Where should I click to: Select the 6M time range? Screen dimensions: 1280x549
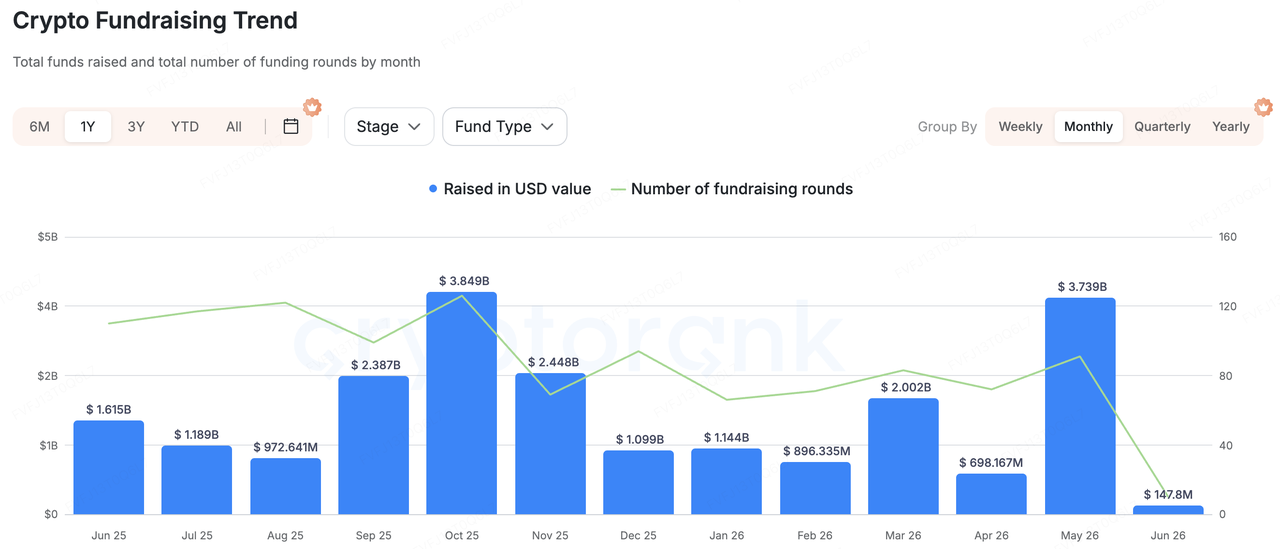click(x=40, y=127)
